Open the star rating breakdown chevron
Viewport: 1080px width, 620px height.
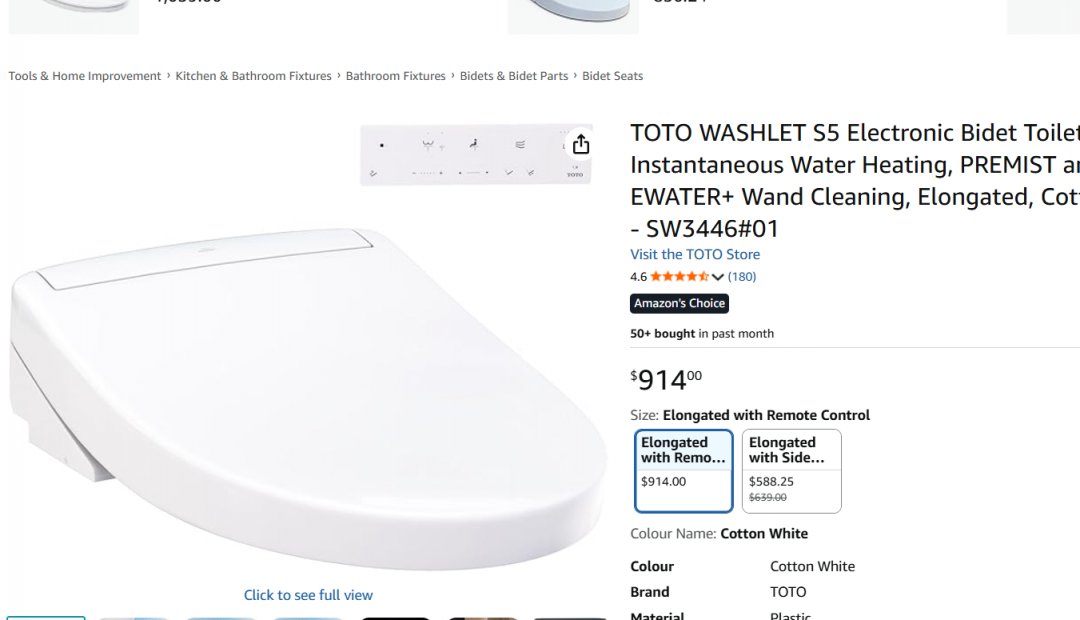pyautogui.click(x=718, y=277)
